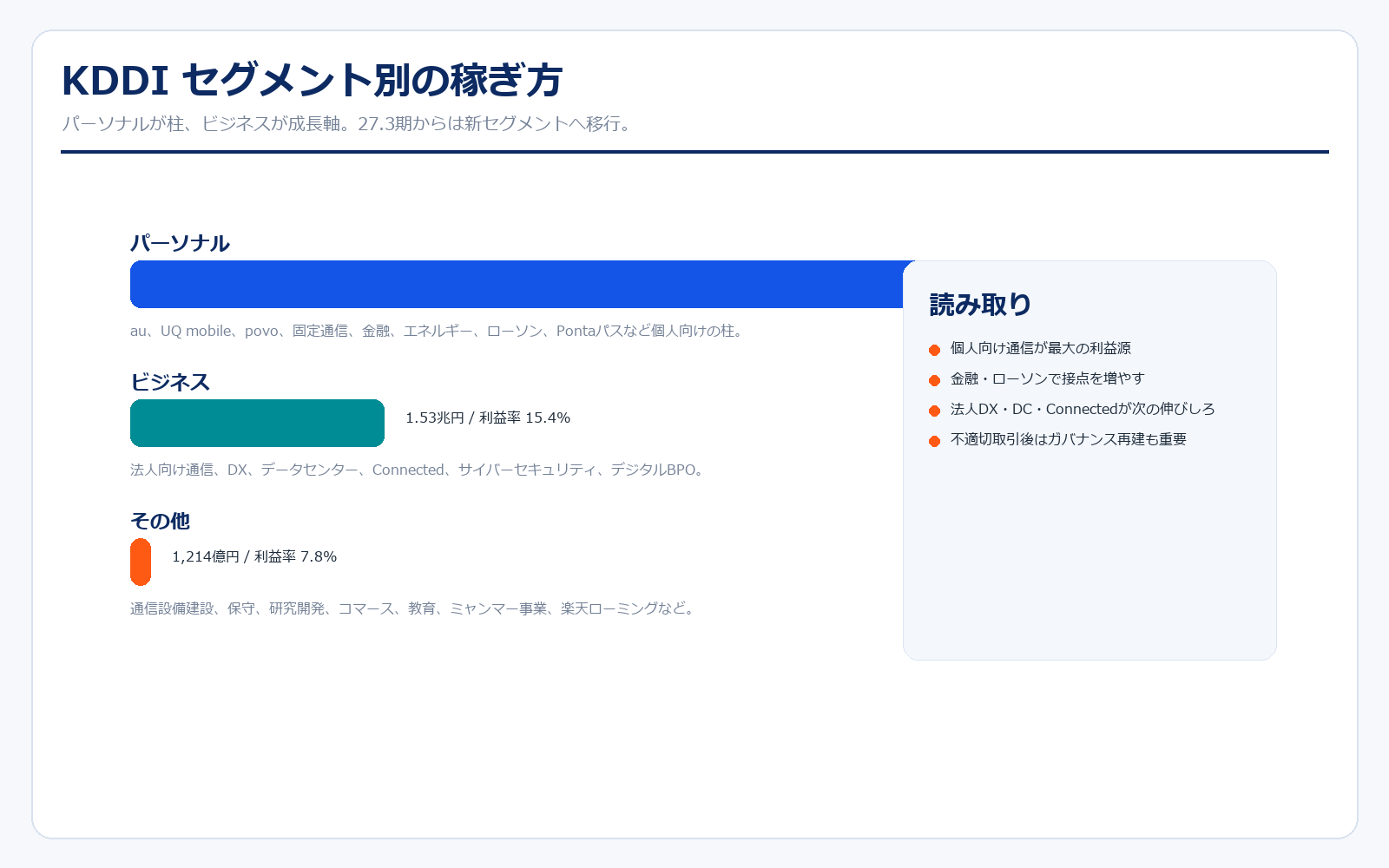Select the その他 segment heading

coord(160,521)
